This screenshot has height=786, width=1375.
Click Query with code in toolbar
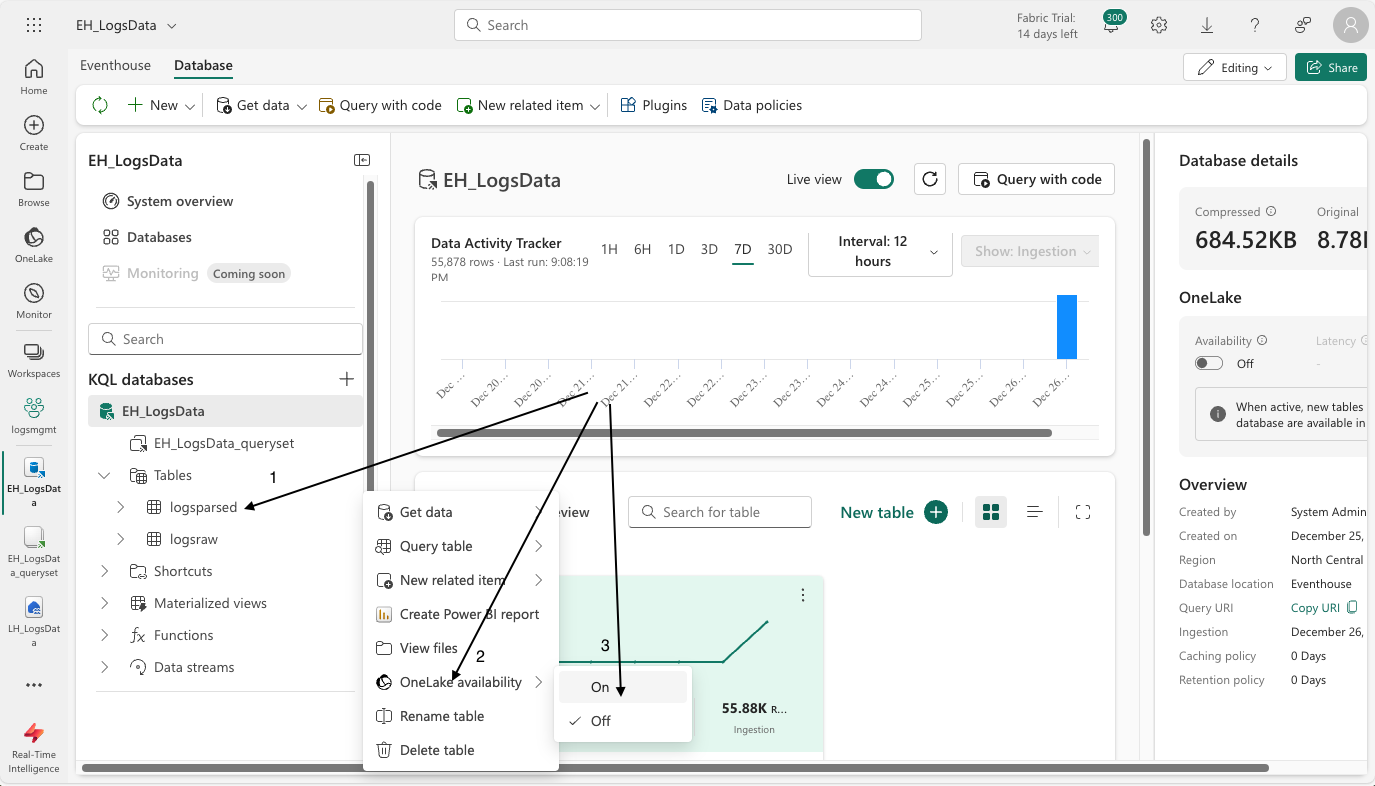(380, 105)
